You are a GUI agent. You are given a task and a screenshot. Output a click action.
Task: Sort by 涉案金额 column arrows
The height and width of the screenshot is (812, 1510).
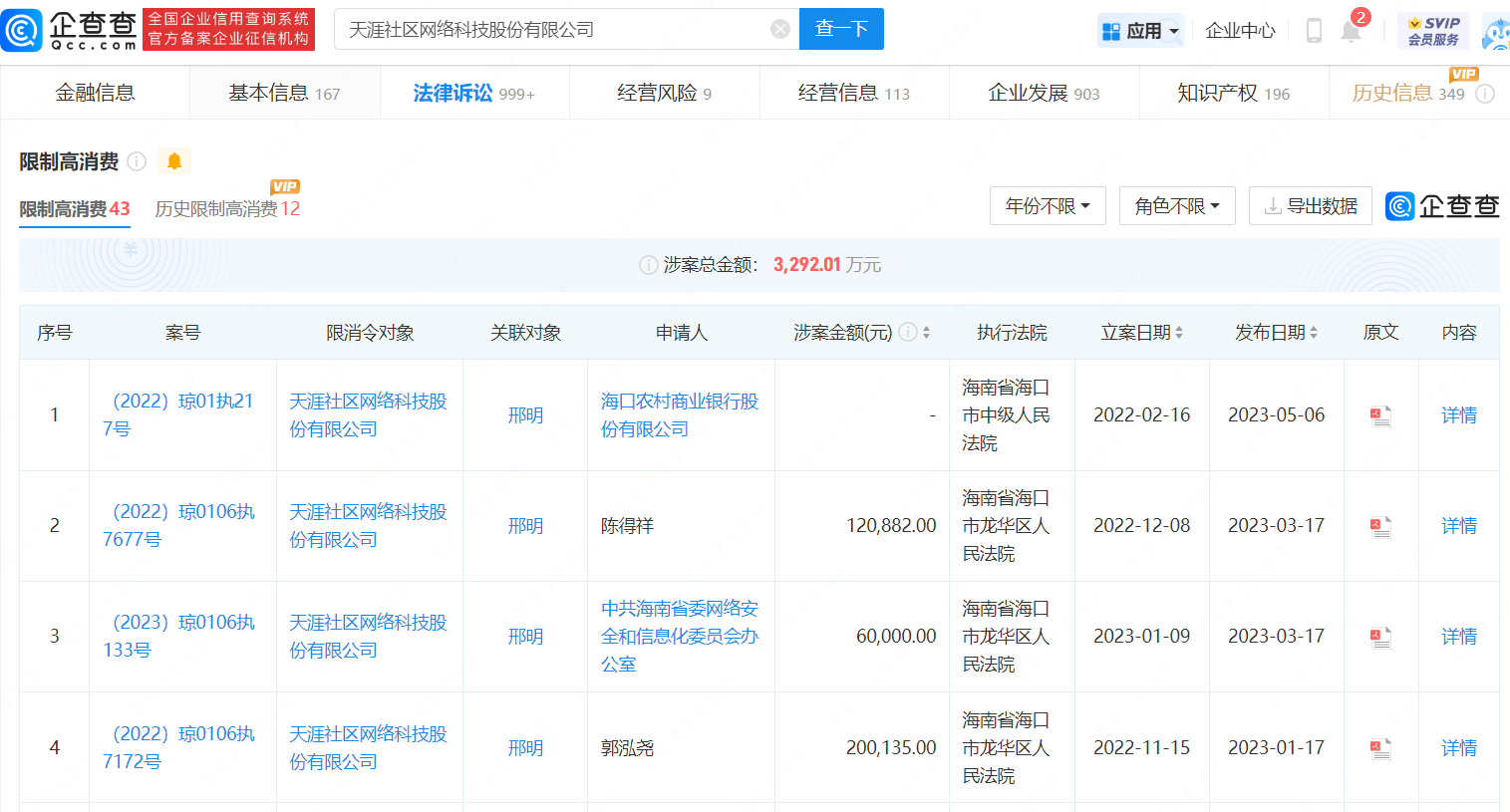tap(926, 333)
